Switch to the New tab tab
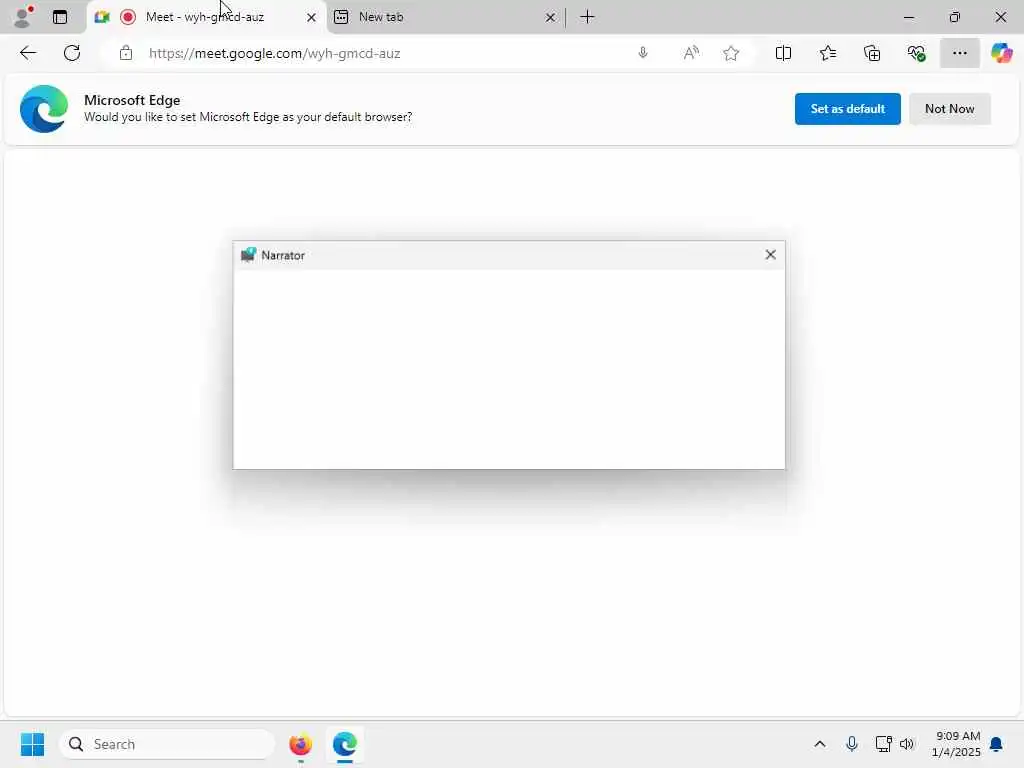This screenshot has height=768, width=1024. [x=444, y=17]
